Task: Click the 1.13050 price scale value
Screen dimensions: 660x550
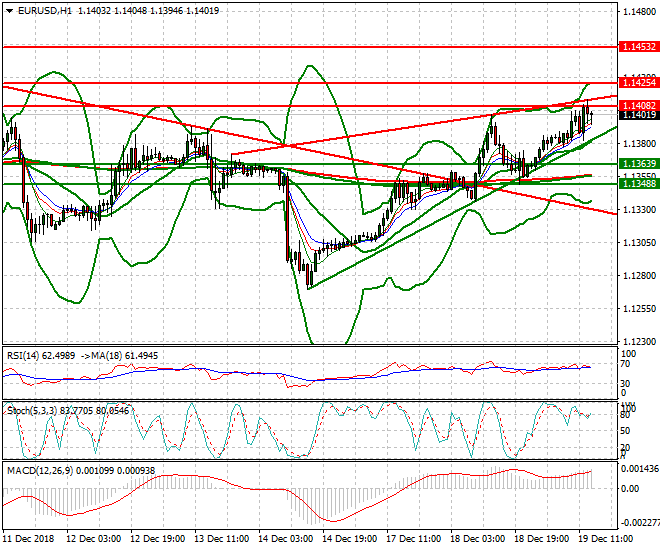Action: click(x=639, y=242)
